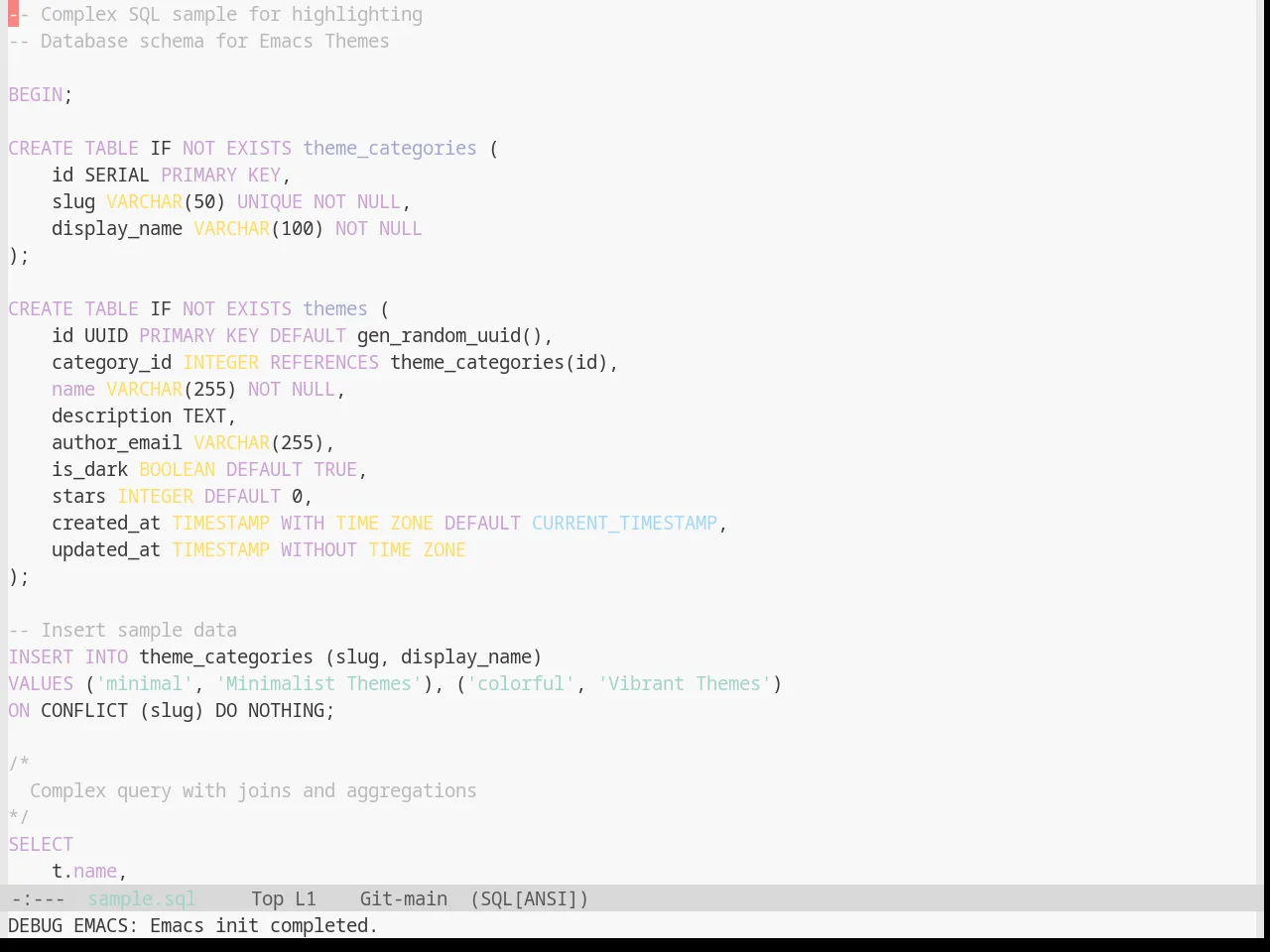Click the L1 line number indicator

[305, 898]
